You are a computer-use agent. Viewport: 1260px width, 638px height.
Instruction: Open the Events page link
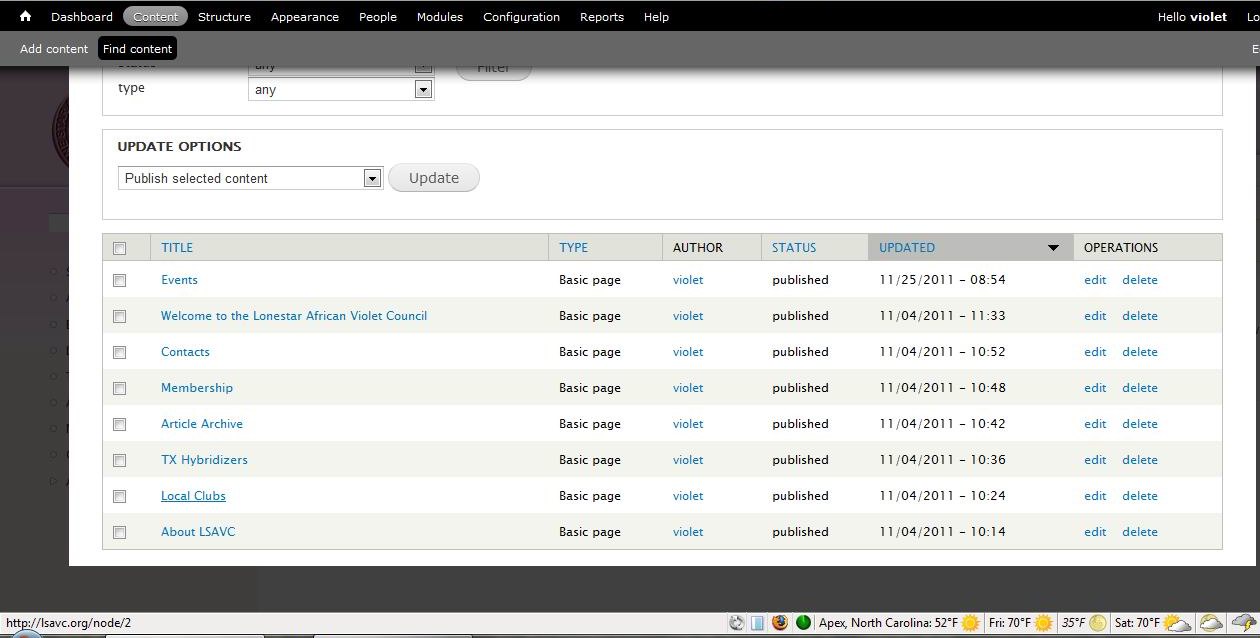(180, 280)
